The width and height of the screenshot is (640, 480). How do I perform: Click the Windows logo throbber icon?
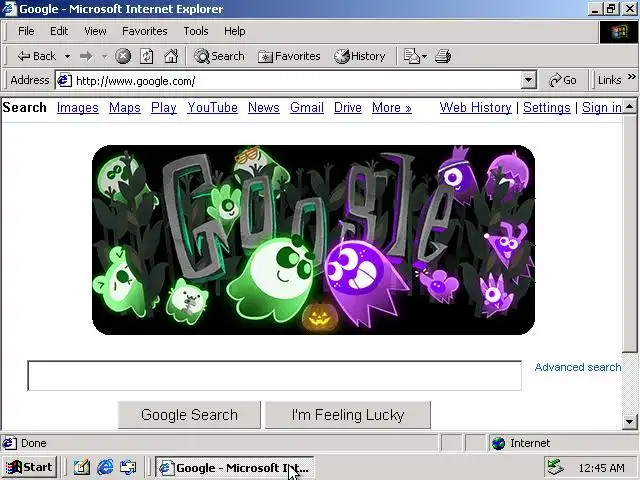coord(619,31)
